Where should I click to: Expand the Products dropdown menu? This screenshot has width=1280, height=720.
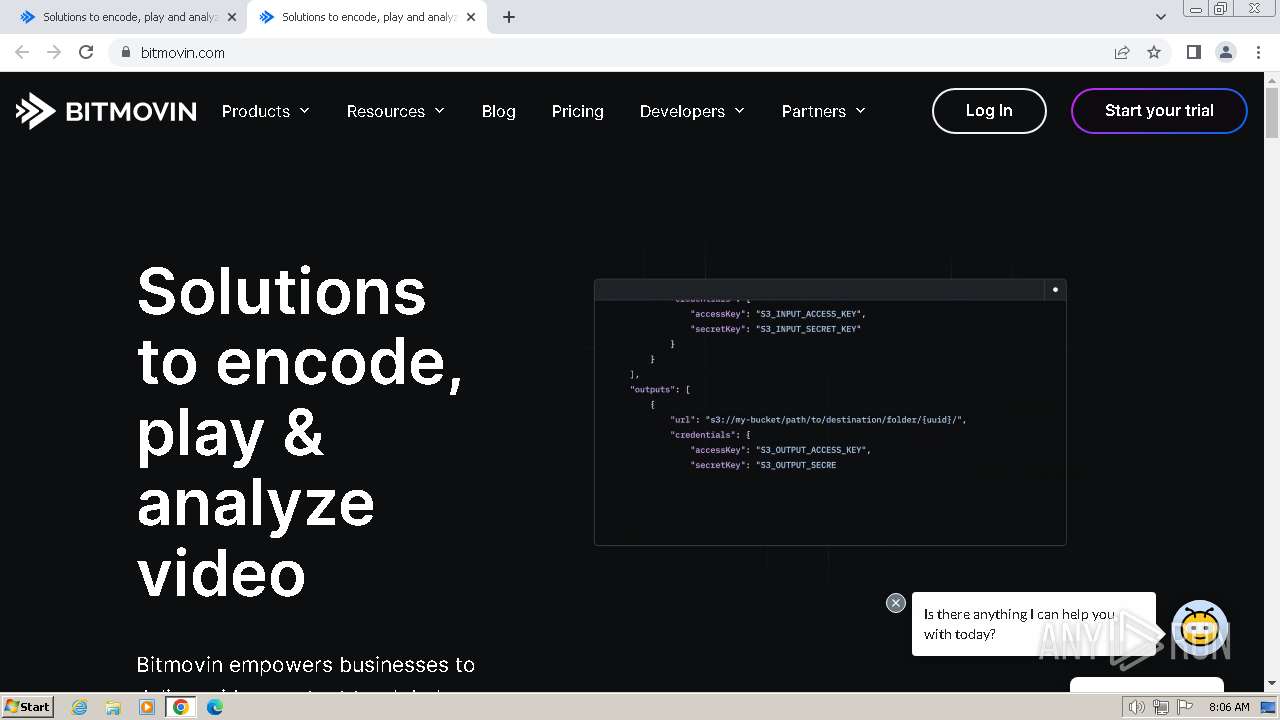[x=266, y=111]
